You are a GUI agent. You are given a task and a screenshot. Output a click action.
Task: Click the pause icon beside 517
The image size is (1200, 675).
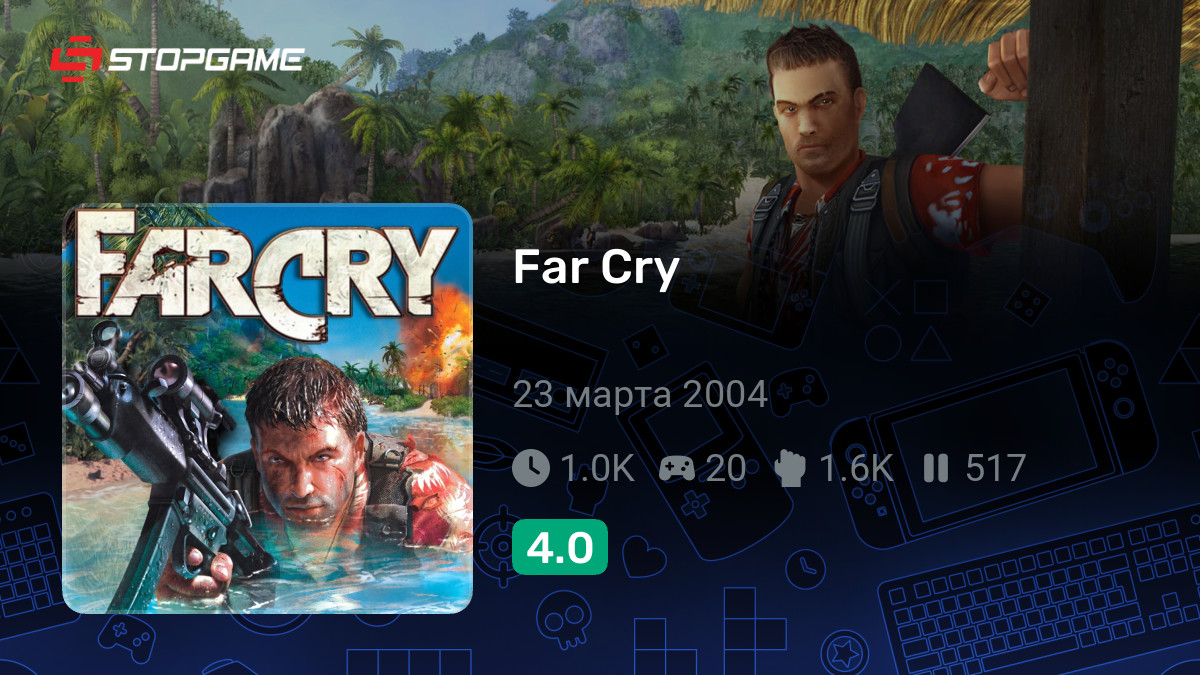(x=936, y=467)
